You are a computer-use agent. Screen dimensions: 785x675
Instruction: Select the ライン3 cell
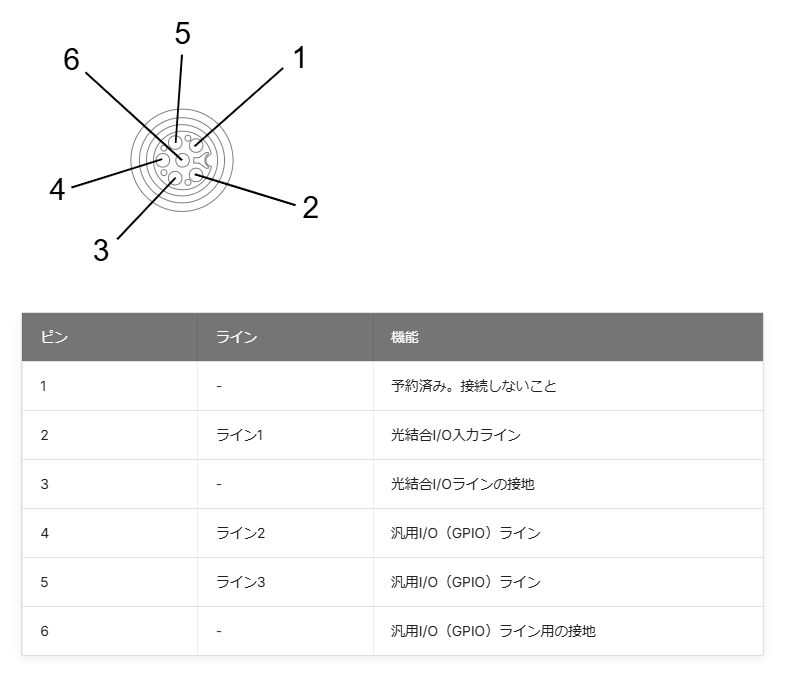[x=285, y=582]
